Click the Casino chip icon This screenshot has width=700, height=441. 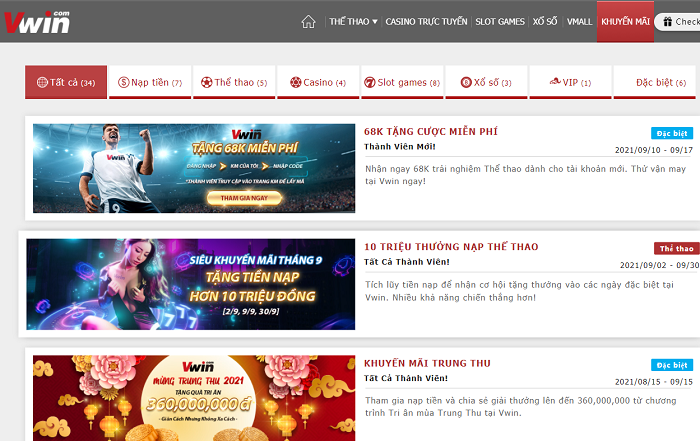point(296,82)
